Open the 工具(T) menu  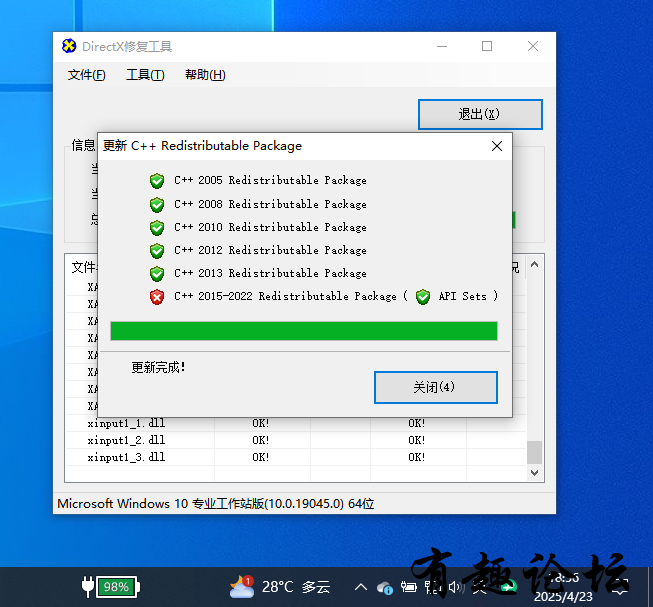(145, 75)
